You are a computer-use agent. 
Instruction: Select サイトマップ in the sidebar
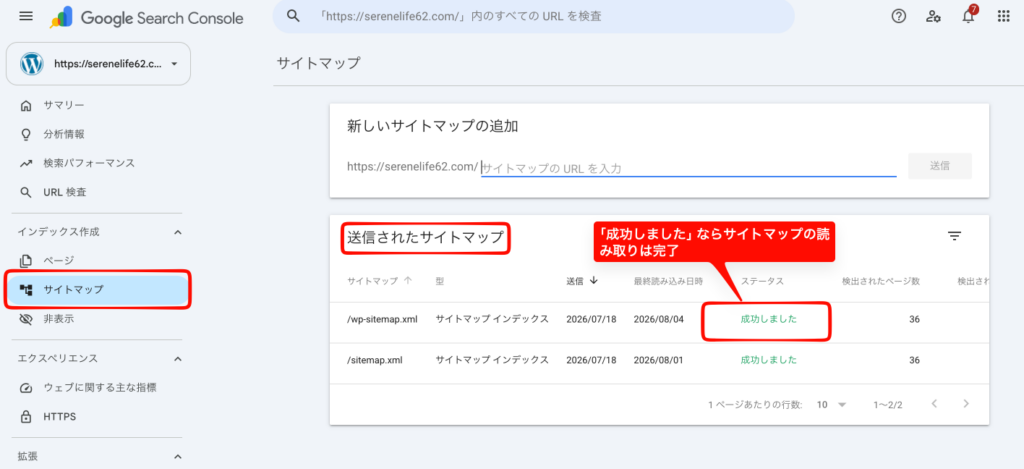click(98, 289)
